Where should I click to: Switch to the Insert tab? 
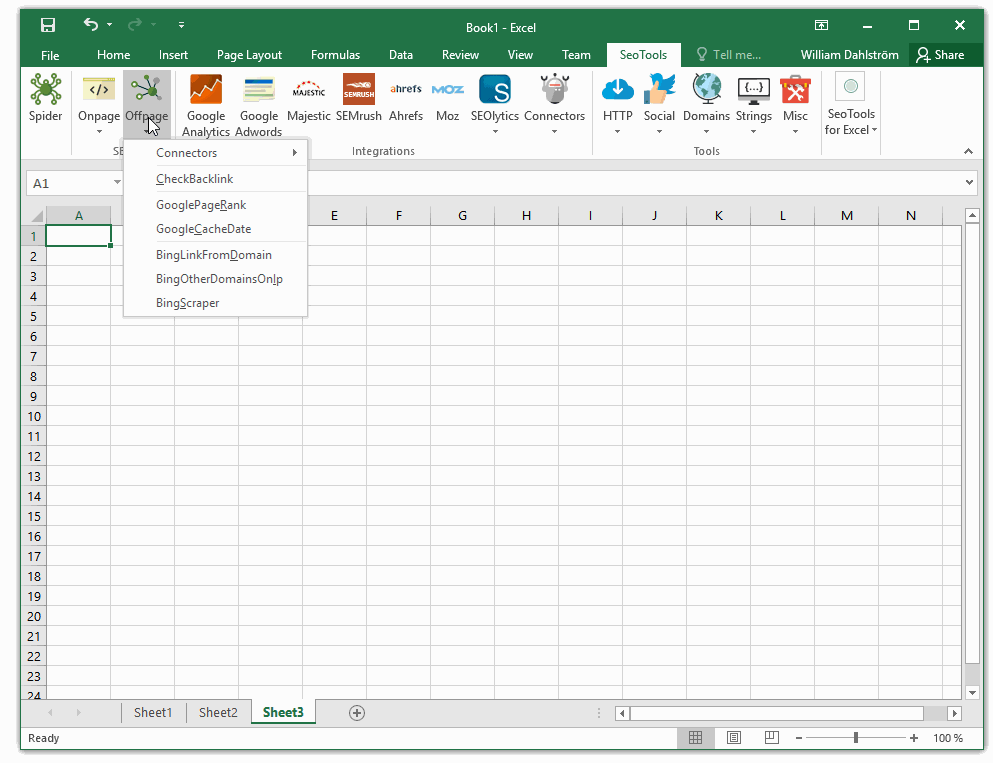pos(173,55)
